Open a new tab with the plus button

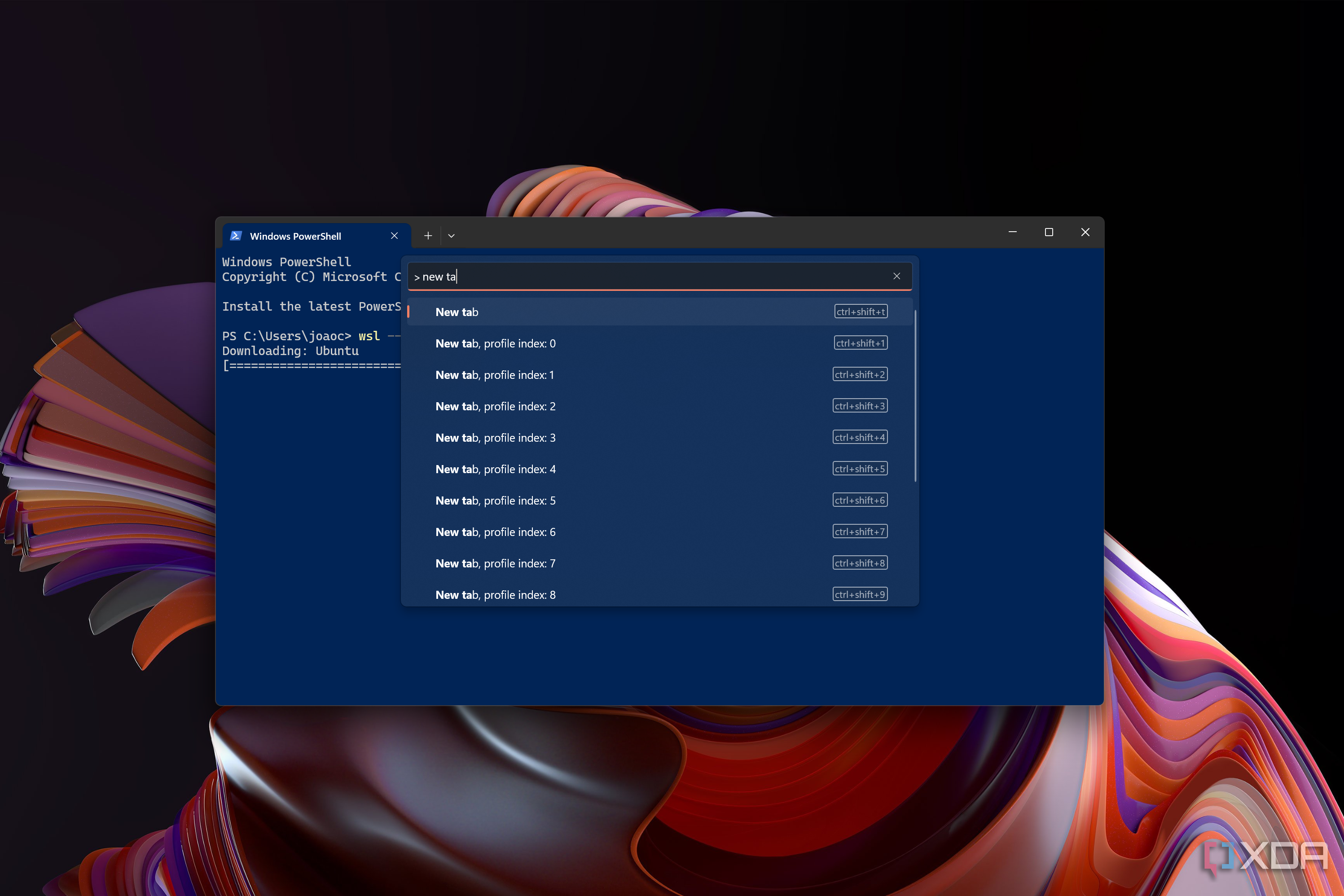pyautogui.click(x=428, y=235)
